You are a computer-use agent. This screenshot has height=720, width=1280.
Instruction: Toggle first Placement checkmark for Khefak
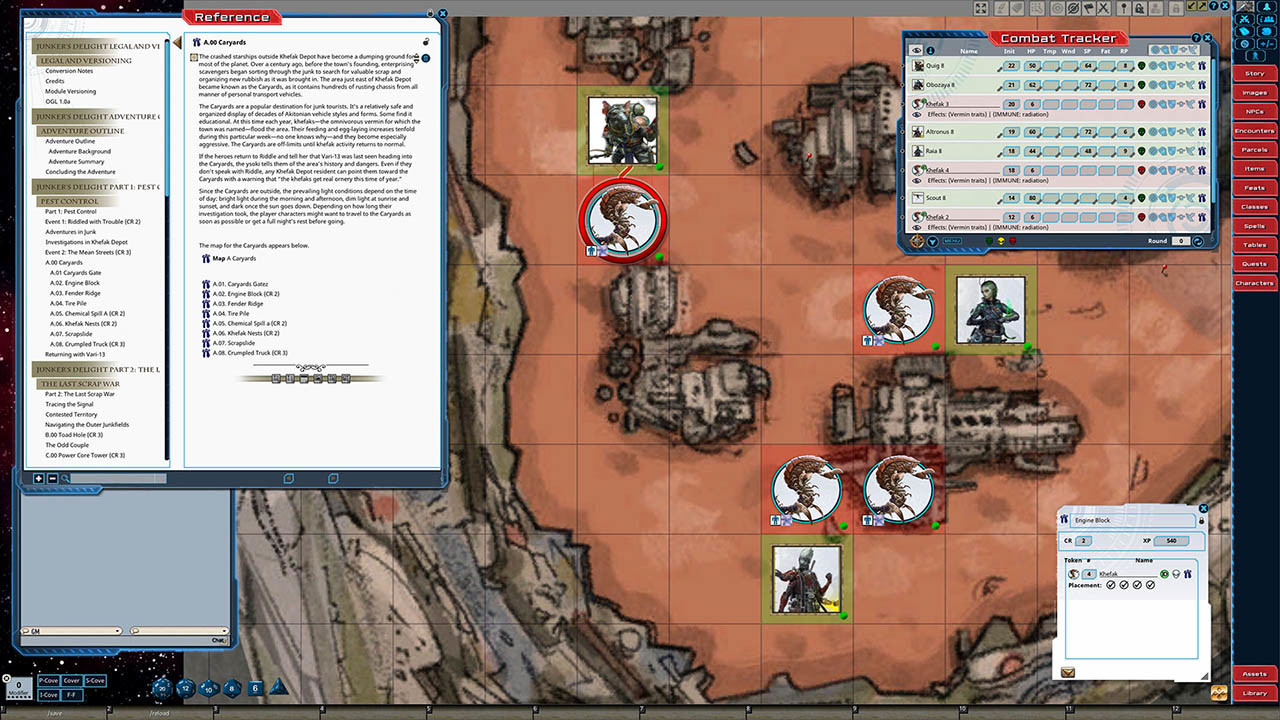(x=1111, y=585)
